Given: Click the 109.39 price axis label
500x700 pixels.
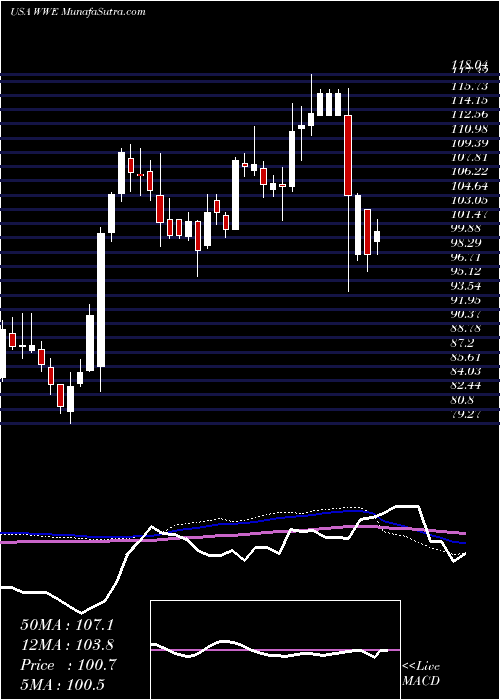Looking at the screenshot, I should 472,143.
